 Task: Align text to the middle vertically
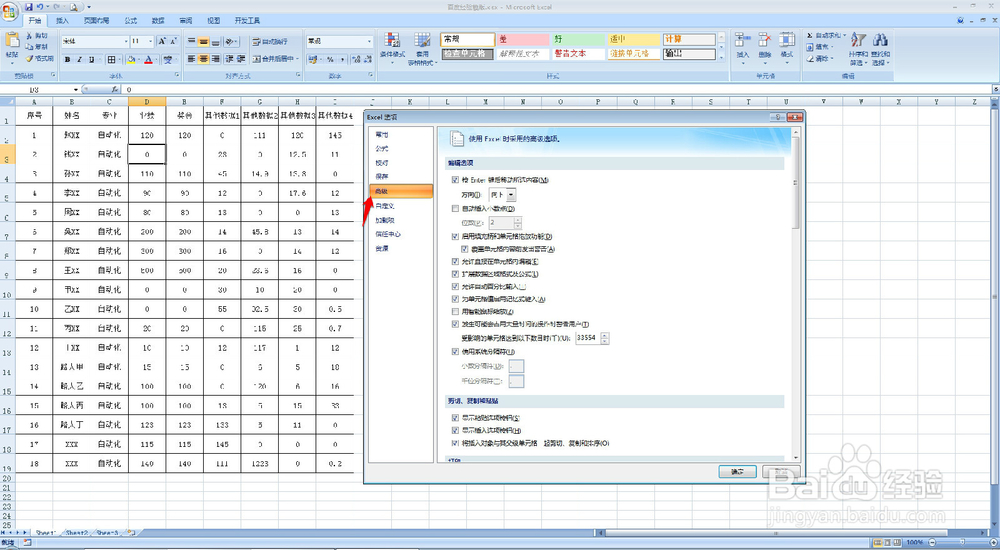pos(203,41)
